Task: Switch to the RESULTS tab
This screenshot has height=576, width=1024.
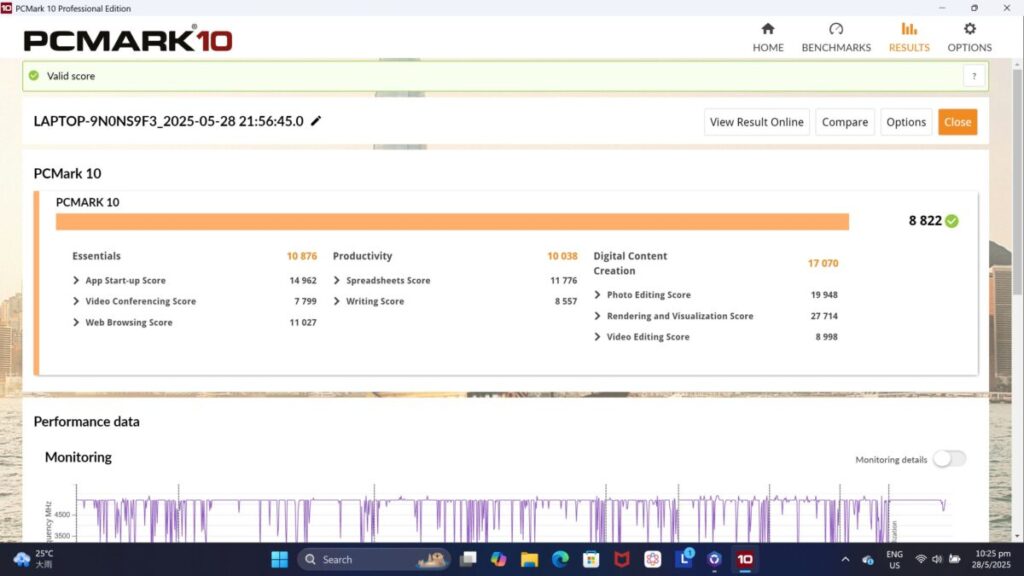Action: (909, 38)
